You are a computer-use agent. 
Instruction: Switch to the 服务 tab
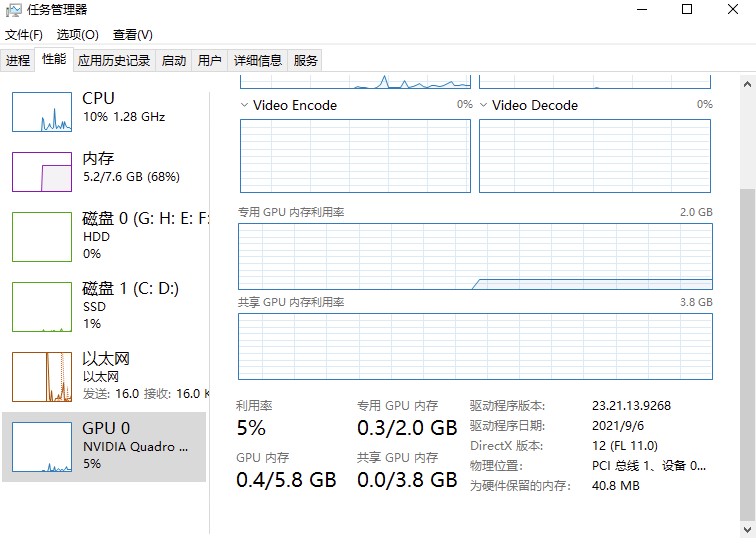point(306,60)
